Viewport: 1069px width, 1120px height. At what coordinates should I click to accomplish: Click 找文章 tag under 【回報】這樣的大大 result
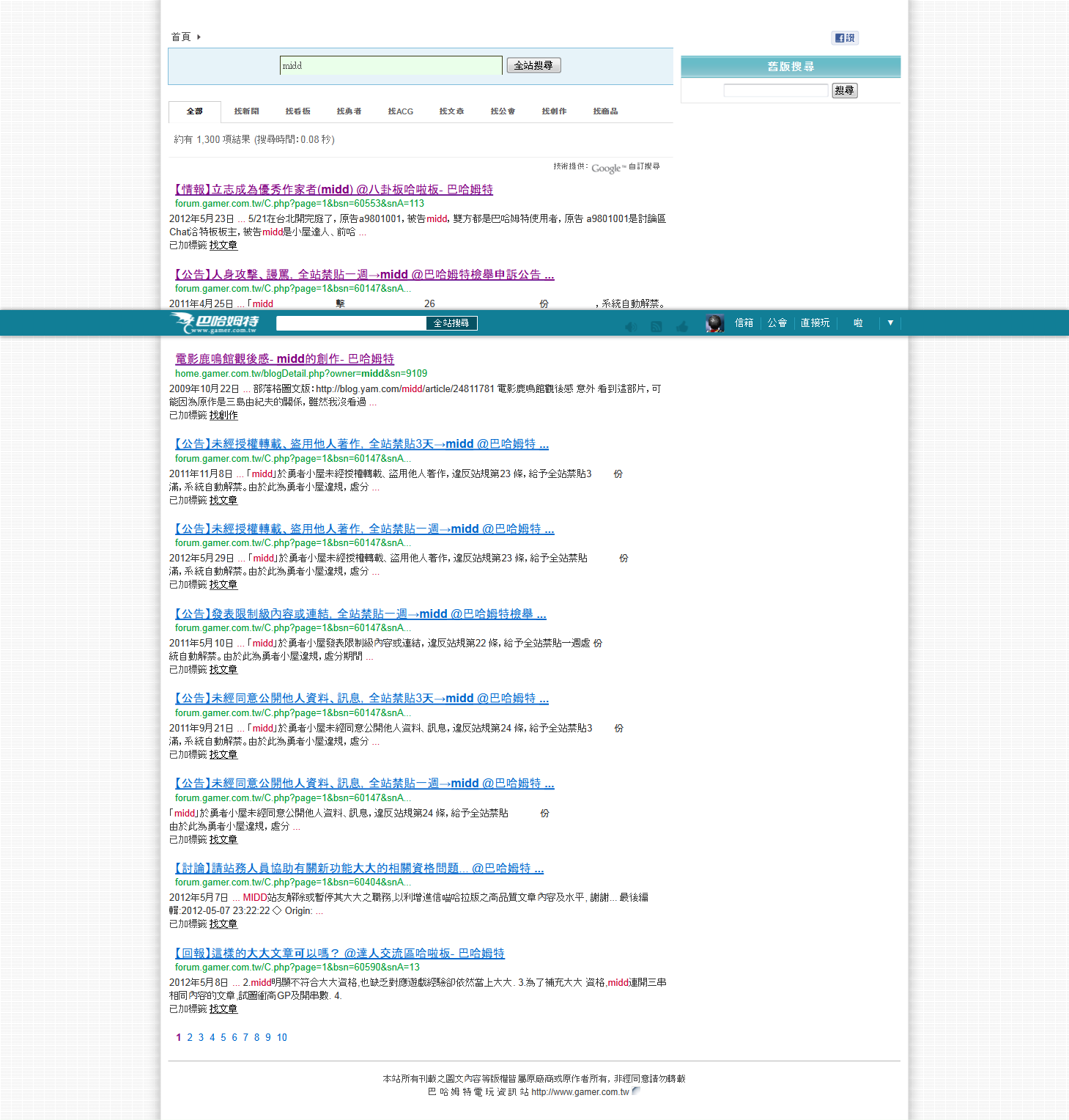pos(223,1009)
